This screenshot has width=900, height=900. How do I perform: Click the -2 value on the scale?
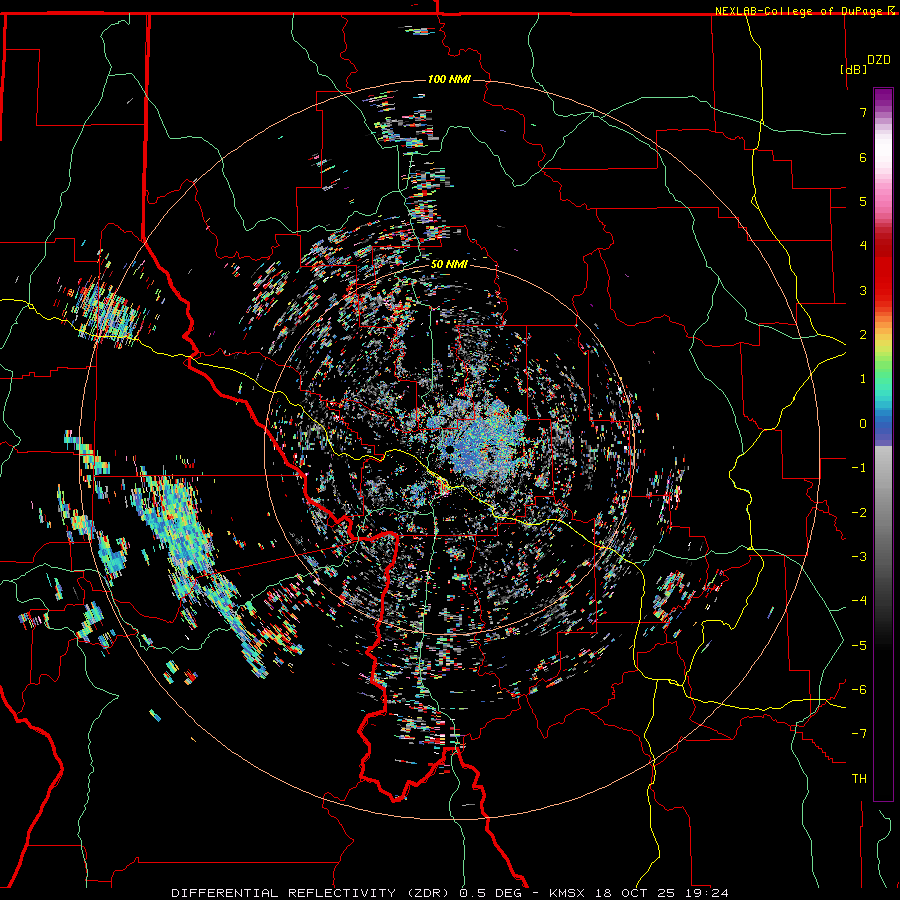[x=859, y=512]
